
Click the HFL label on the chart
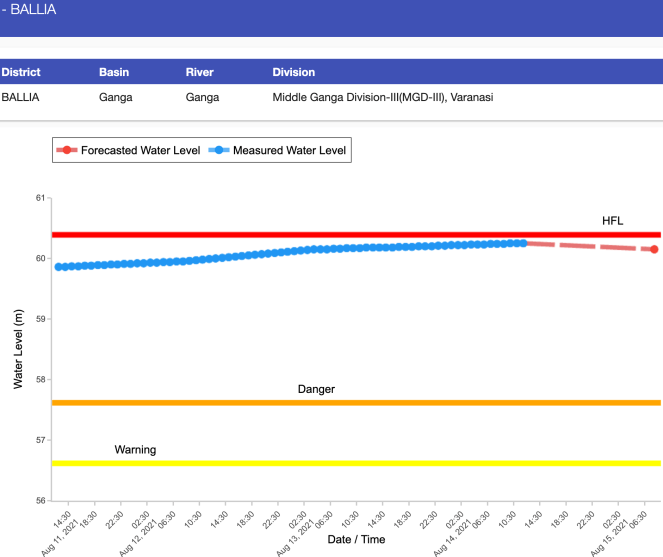tap(612, 220)
